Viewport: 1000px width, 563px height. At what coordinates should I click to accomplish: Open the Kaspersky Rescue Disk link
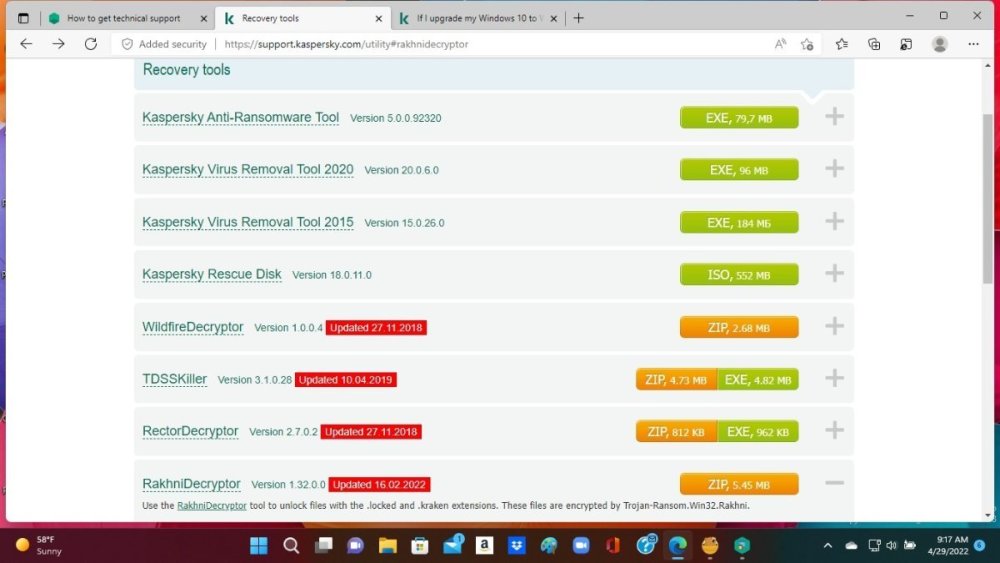click(x=212, y=274)
